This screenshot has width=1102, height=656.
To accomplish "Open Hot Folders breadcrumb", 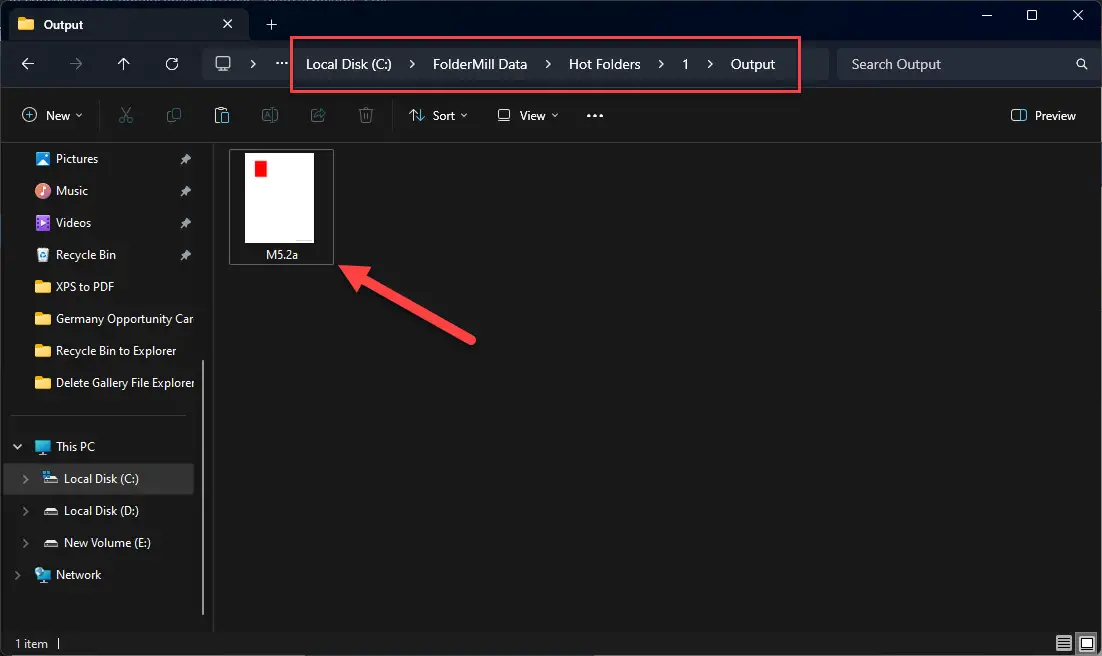I will (604, 64).
